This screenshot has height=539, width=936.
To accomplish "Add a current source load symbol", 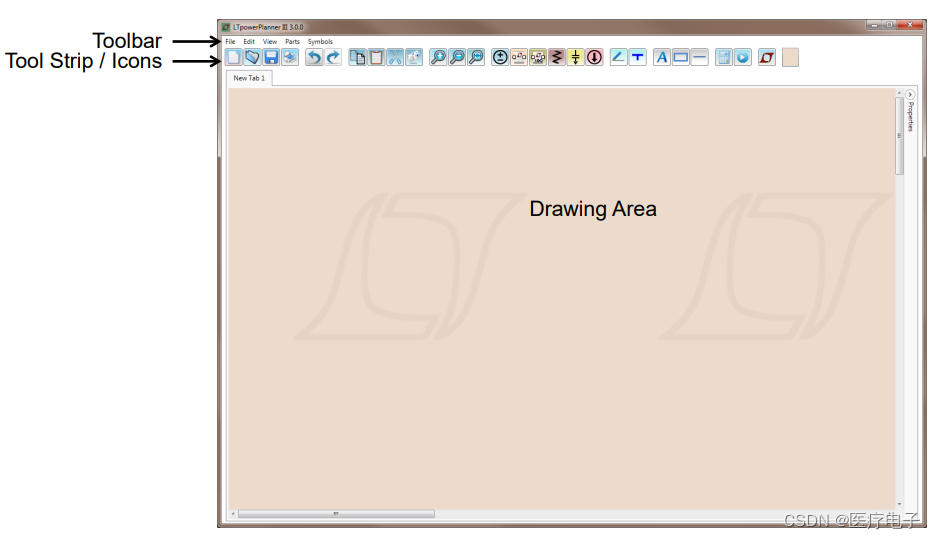I will [x=595, y=57].
